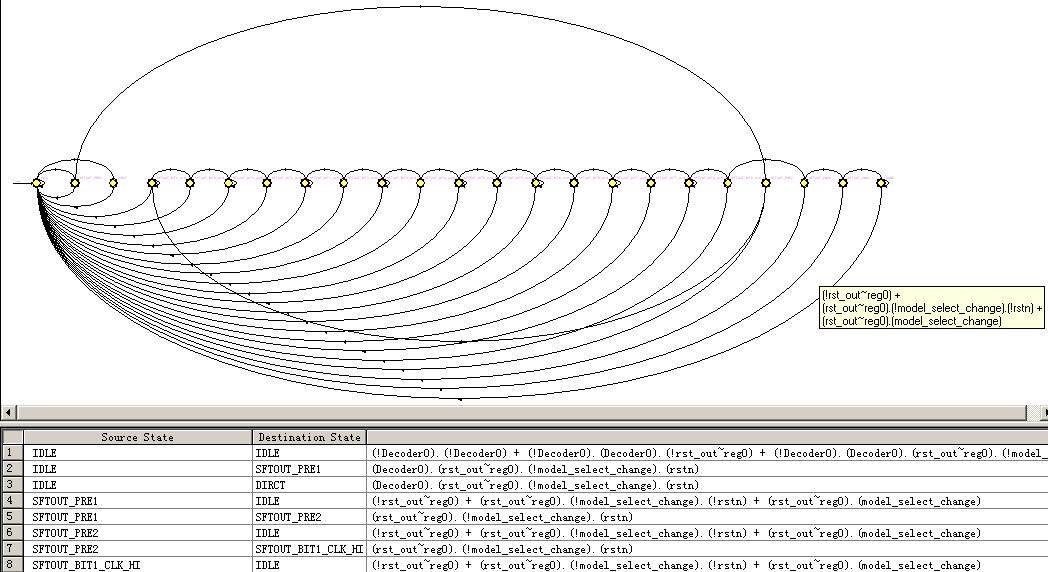Select row number 3 header
The height and width of the screenshot is (572, 1048).
coord(12,484)
